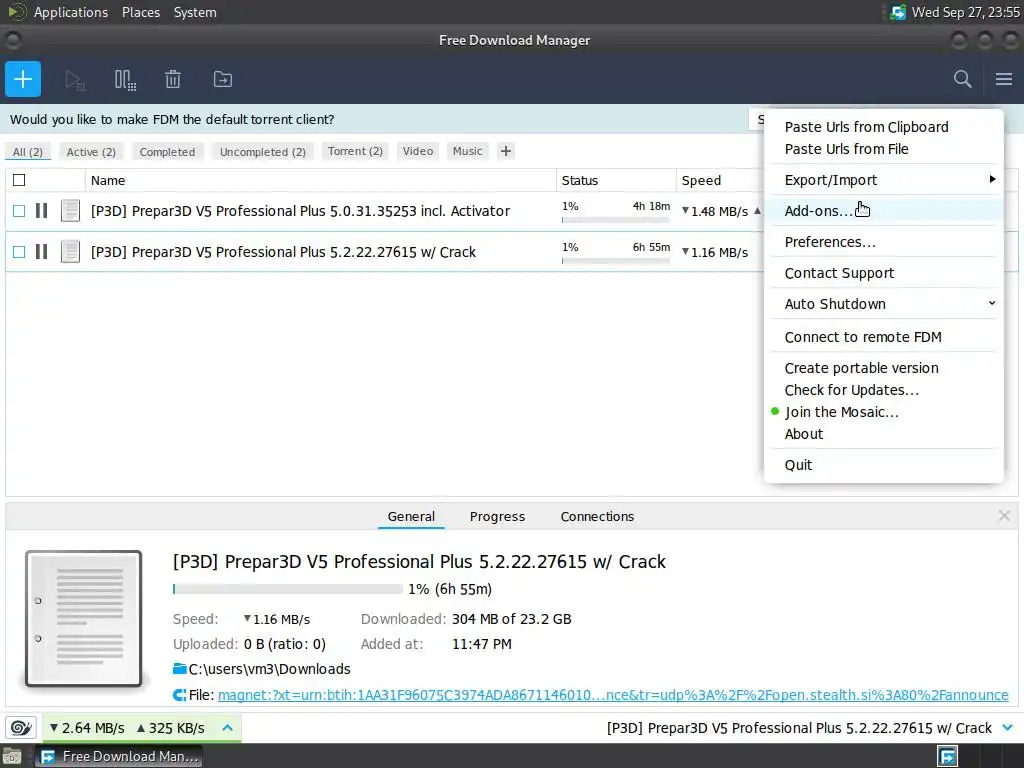Switch to the General details tab
The image size is (1024, 768).
[x=411, y=516]
